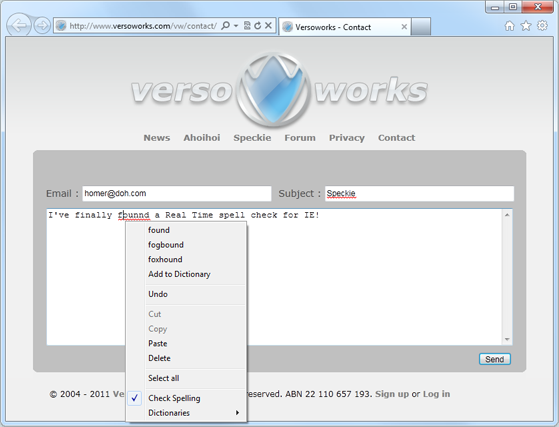This screenshot has height=427, width=559.
Task: Click the browser Back arrow button
Action: click(19, 25)
